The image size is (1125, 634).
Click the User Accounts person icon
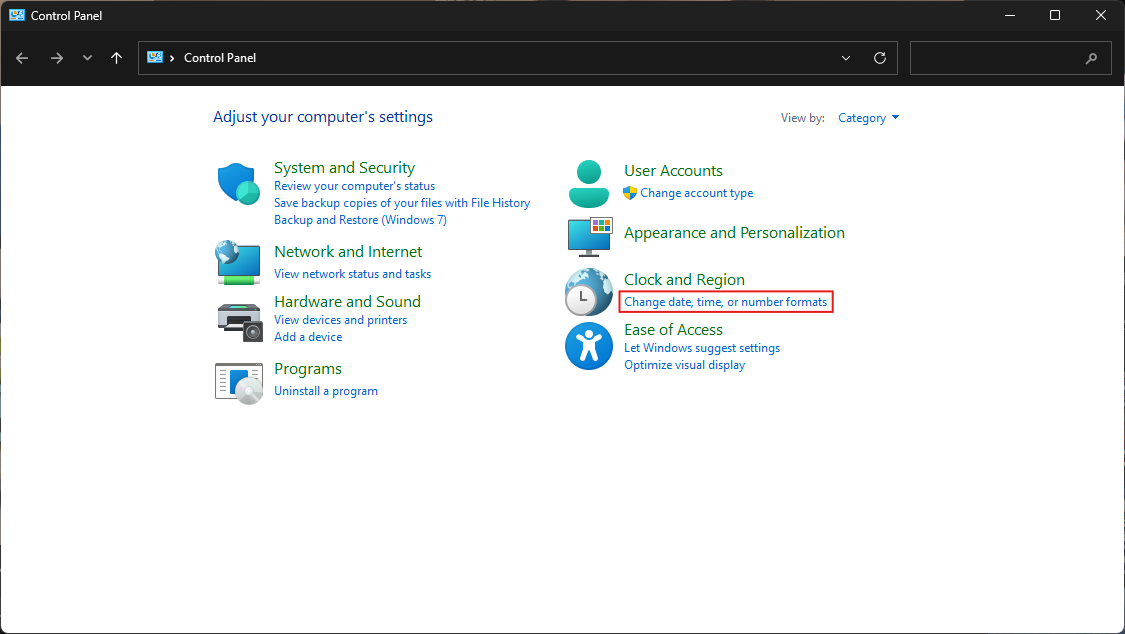(589, 184)
